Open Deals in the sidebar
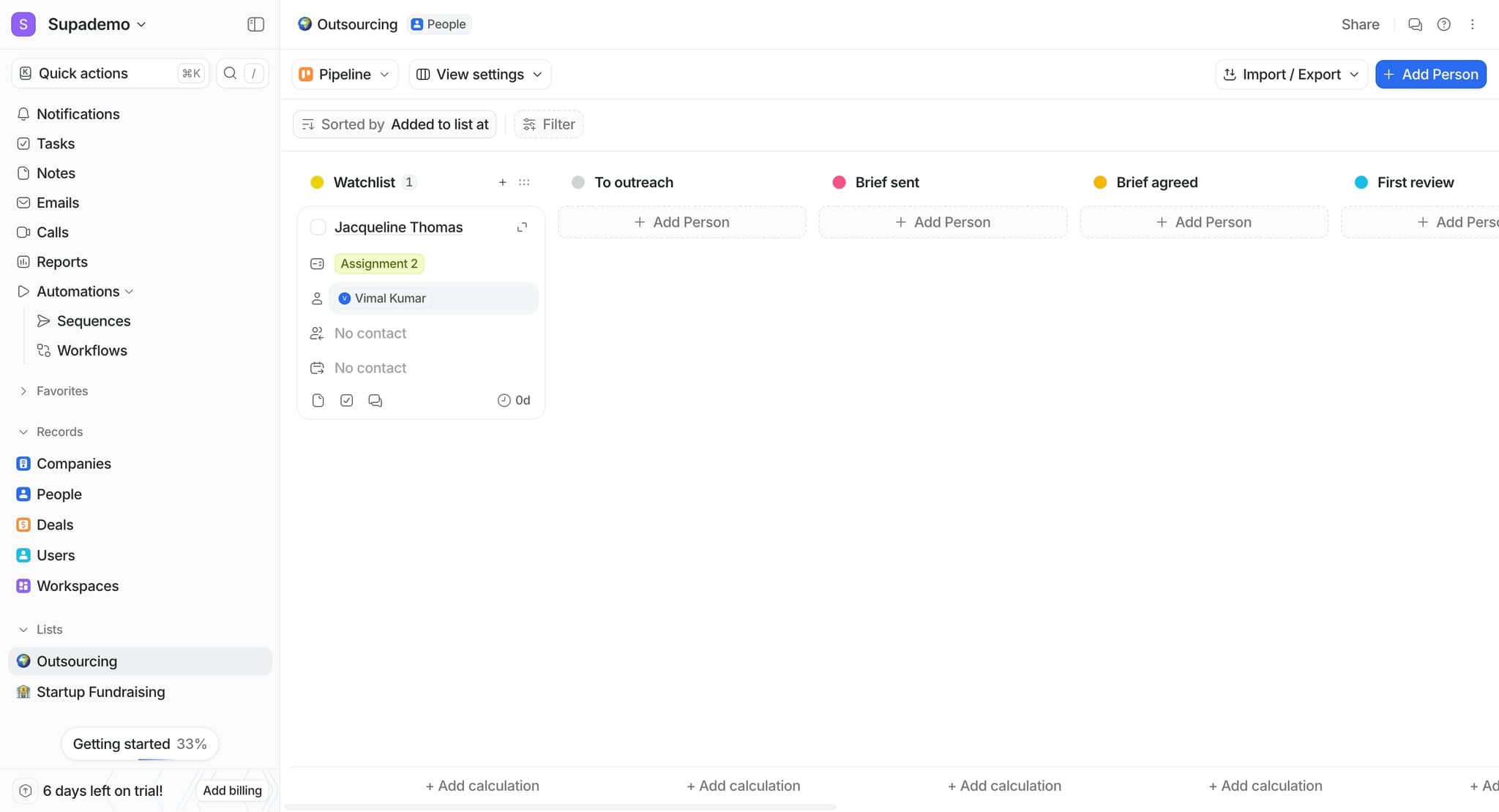 [x=55, y=525]
